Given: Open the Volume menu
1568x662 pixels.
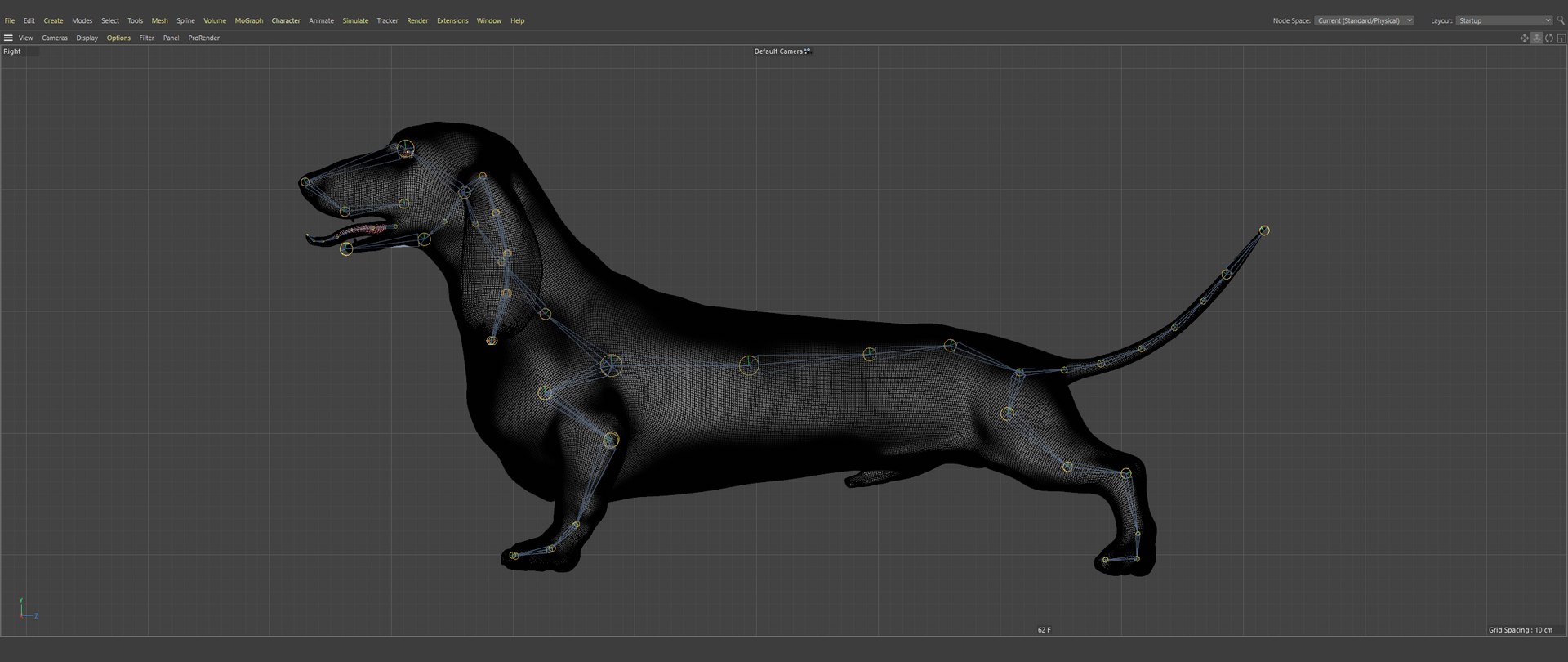Looking at the screenshot, I should point(215,20).
